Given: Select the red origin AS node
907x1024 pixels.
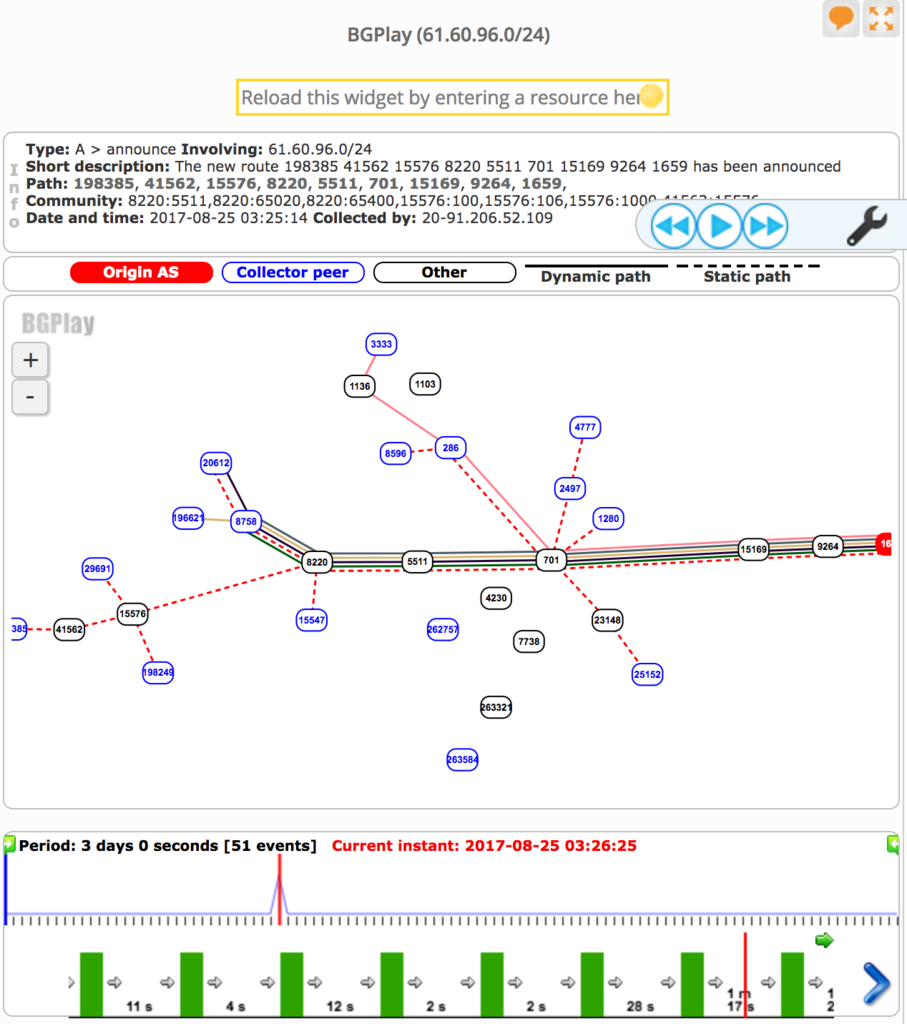Looking at the screenshot, I should [x=884, y=544].
